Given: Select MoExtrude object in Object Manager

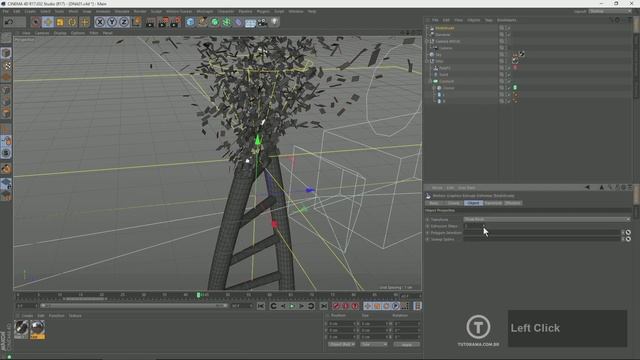Looking at the screenshot, I should pyautogui.click(x=444, y=28).
